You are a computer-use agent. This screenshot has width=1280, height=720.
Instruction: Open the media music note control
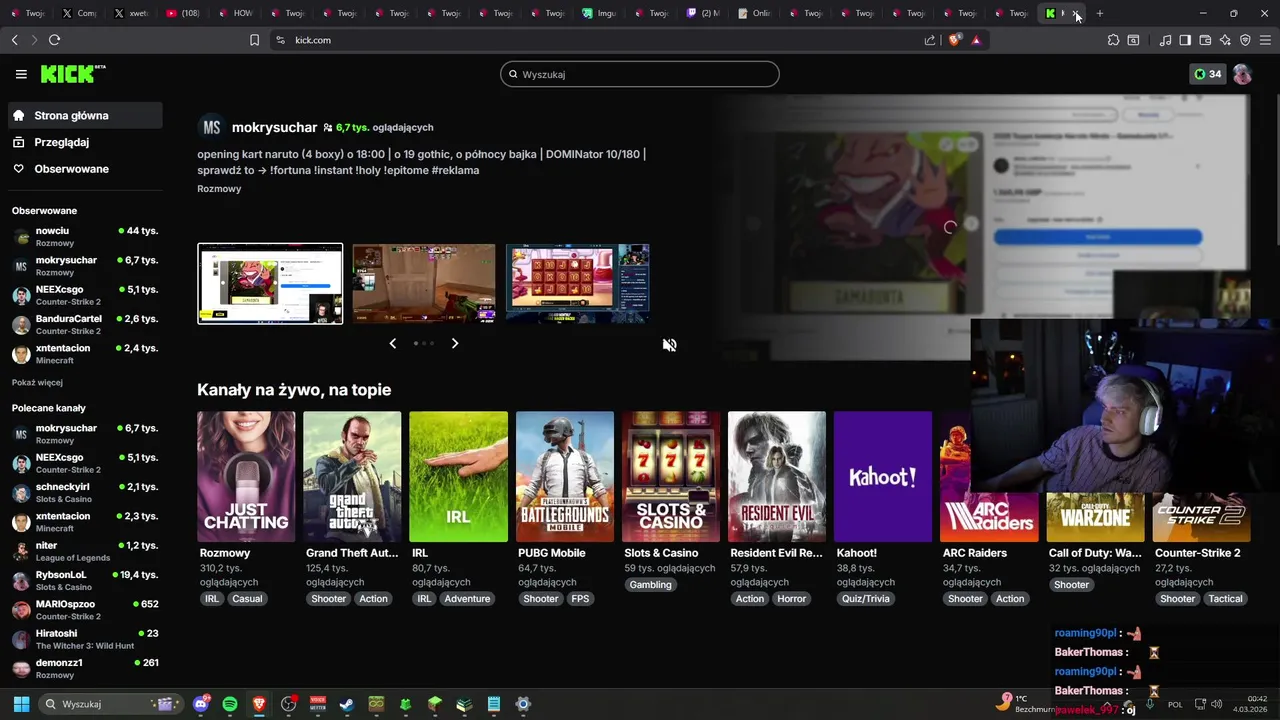coord(1165,40)
